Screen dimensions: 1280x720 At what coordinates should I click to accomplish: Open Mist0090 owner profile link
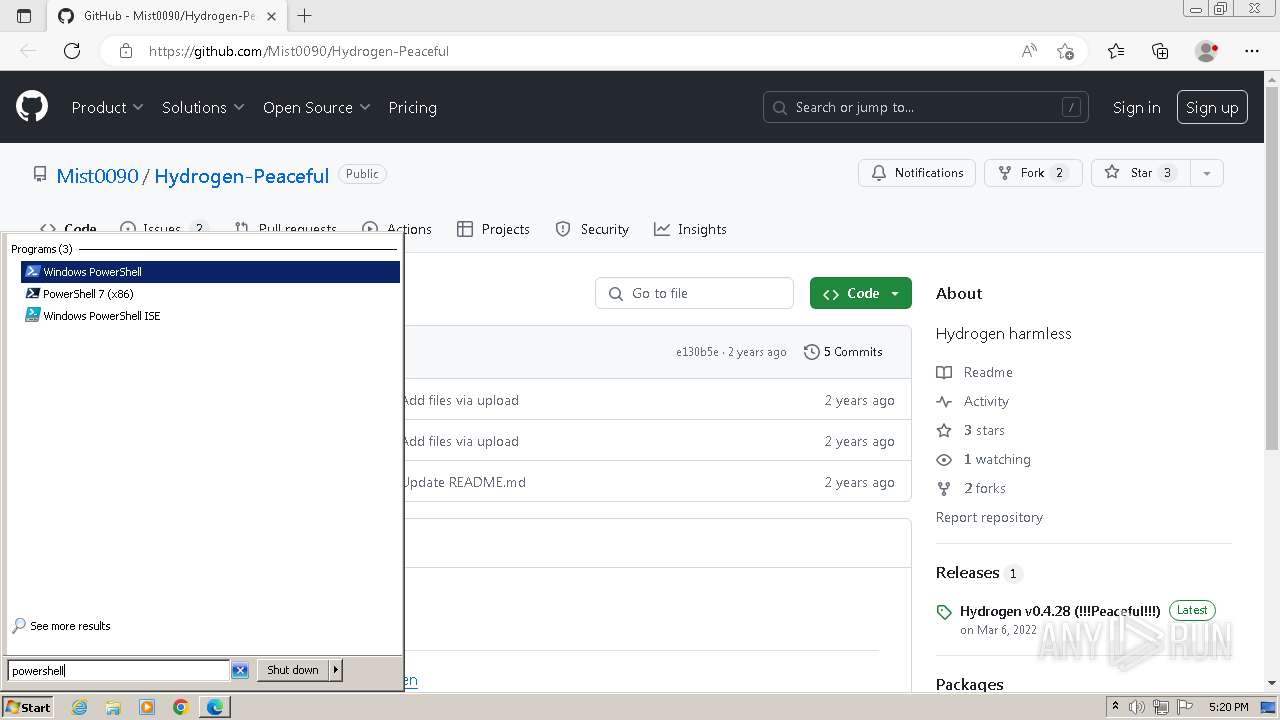coord(97,176)
